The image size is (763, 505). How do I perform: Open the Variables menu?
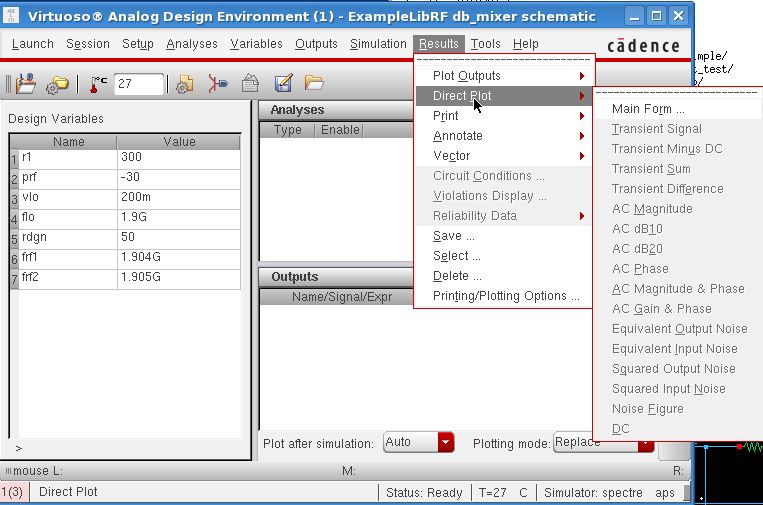[256, 44]
